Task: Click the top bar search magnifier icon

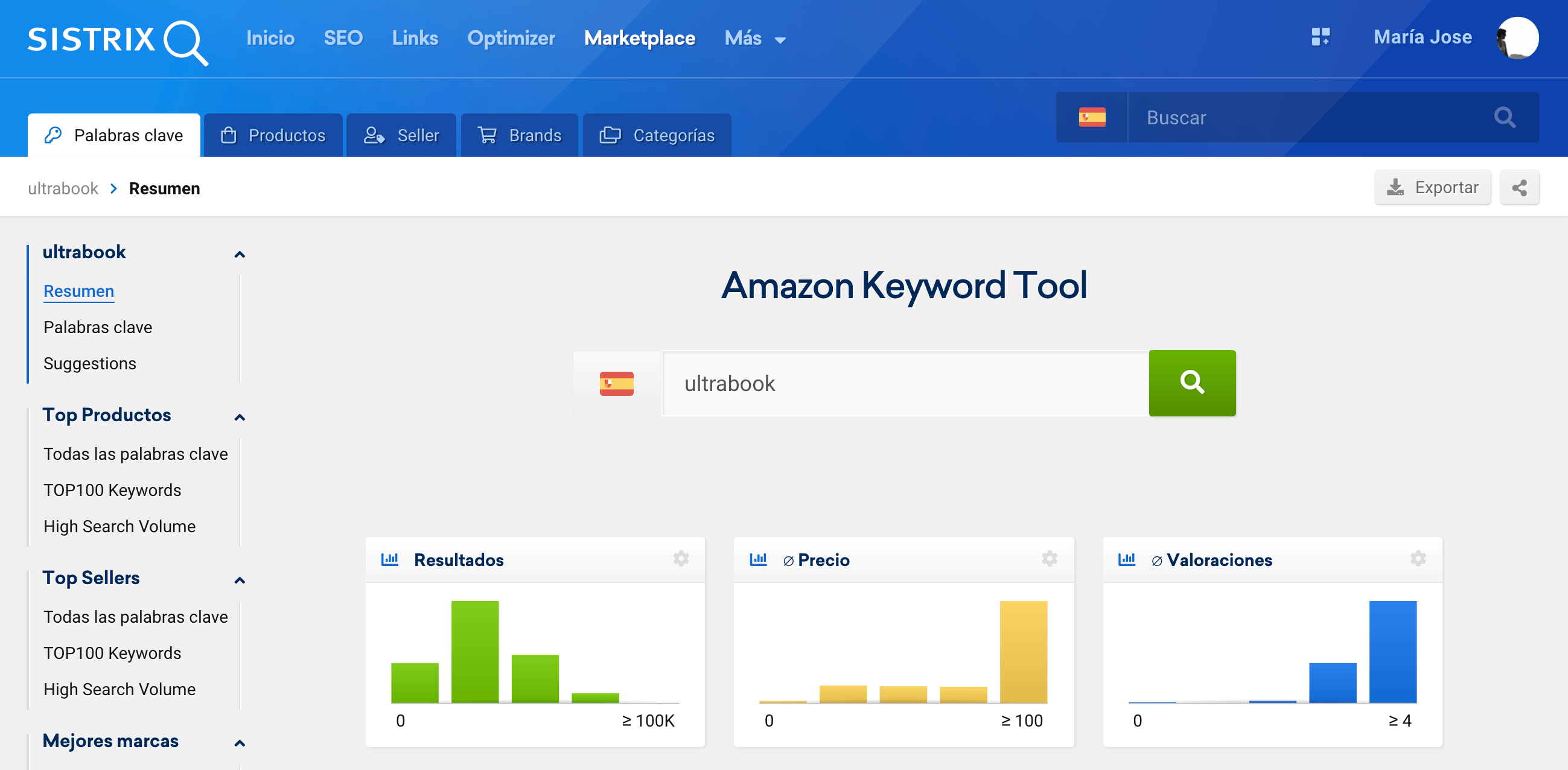Action: 1504,117
